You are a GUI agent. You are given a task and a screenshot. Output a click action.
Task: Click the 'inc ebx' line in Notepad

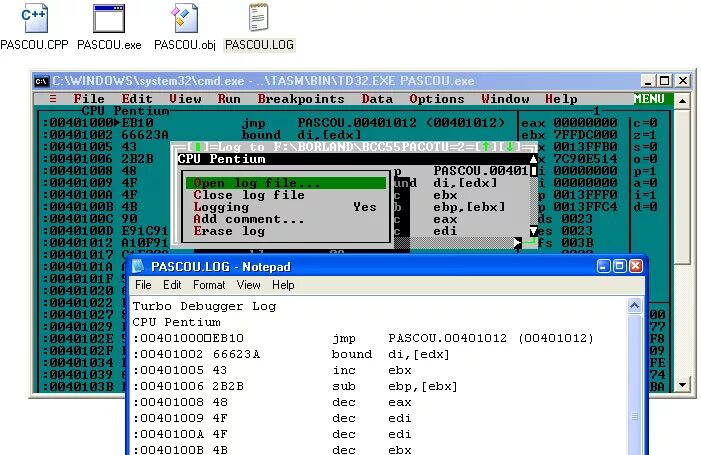click(x=272, y=370)
